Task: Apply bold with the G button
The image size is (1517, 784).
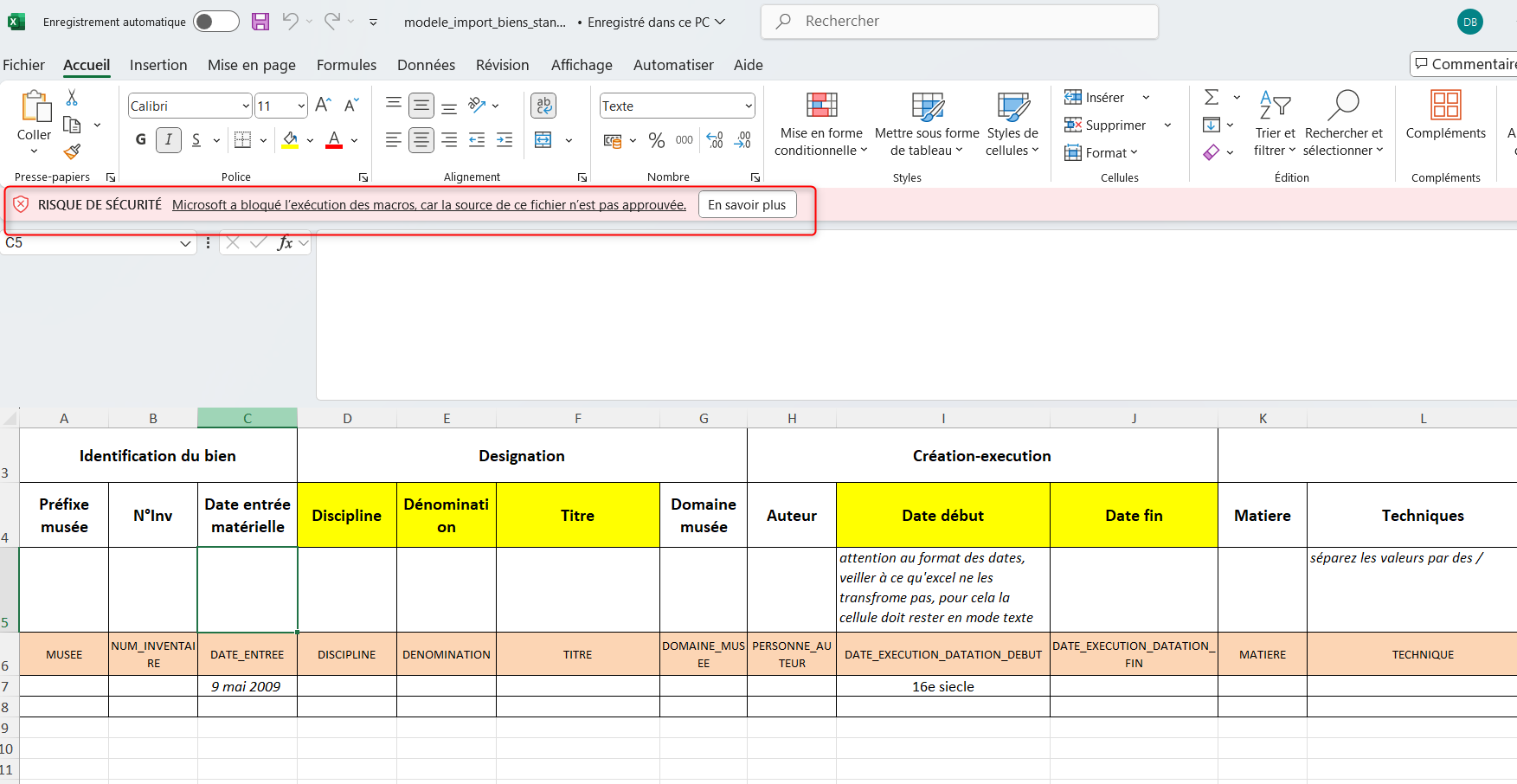Action: click(141, 139)
